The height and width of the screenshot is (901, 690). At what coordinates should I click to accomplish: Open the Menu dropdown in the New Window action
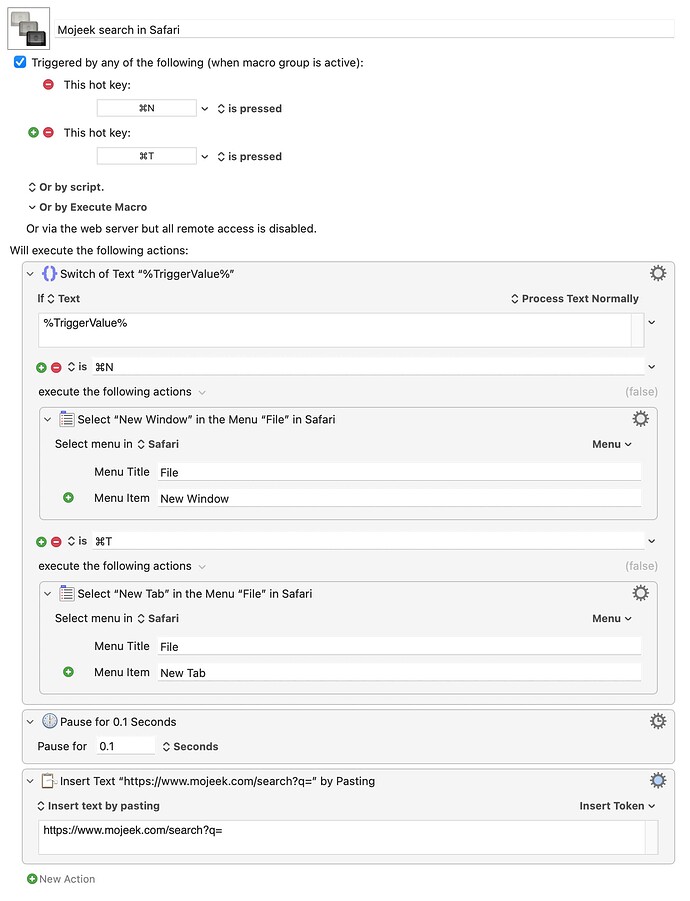(x=612, y=444)
